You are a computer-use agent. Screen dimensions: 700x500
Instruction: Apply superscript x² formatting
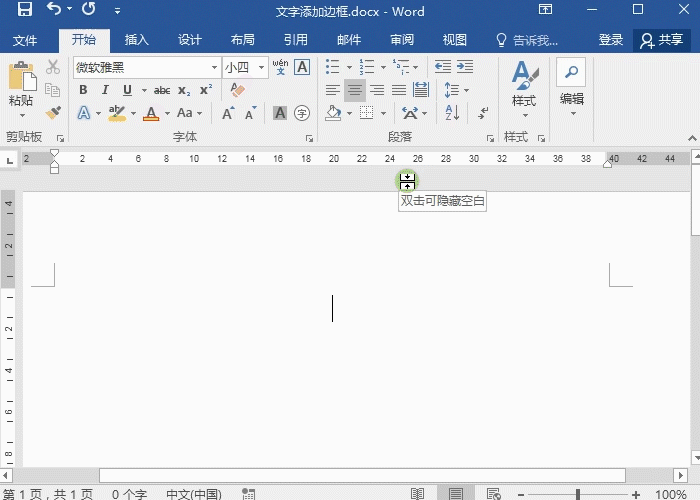pyautogui.click(x=206, y=90)
